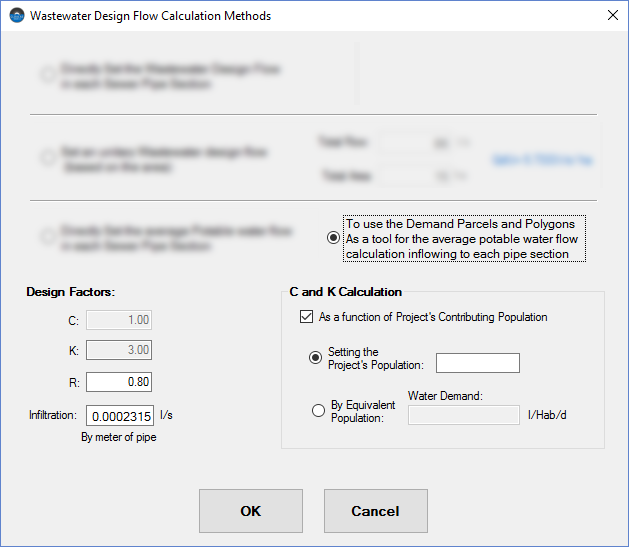Click the app icon in the title bar
The height and width of the screenshot is (547, 629).
click(x=16, y=16)
